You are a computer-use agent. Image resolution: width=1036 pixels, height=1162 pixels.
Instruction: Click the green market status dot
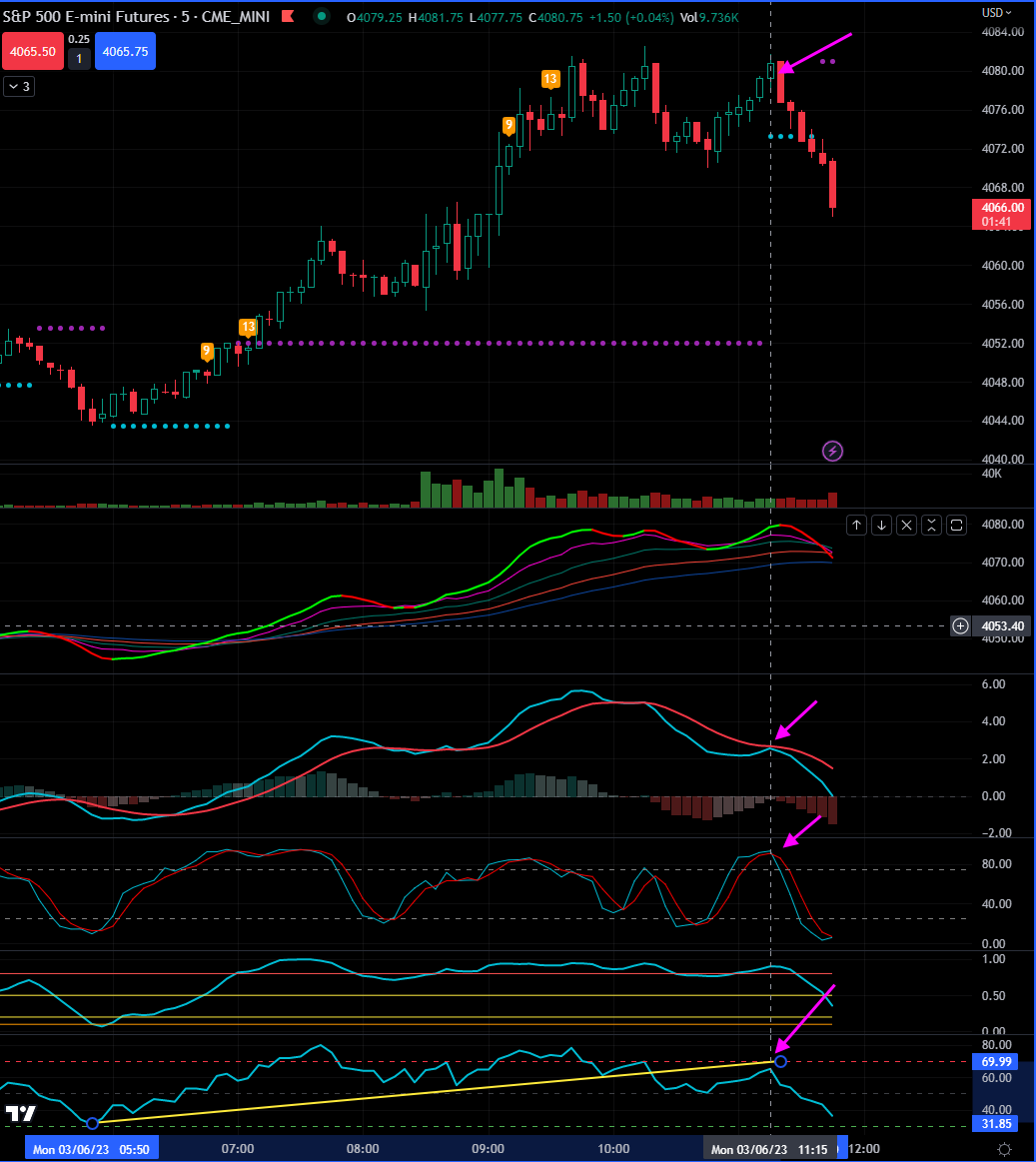[321, 16]
